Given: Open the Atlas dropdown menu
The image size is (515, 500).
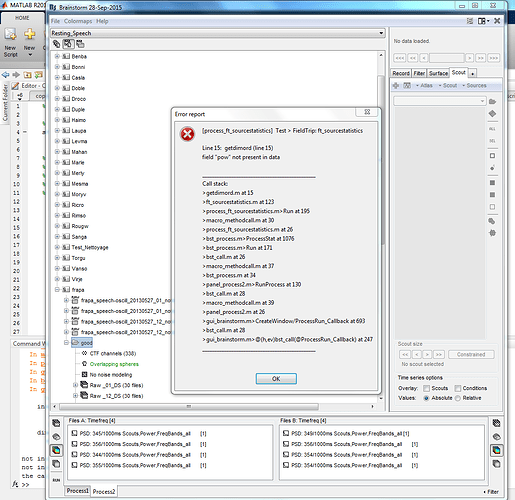Looking at the screenshot, I should pos(424,85).
